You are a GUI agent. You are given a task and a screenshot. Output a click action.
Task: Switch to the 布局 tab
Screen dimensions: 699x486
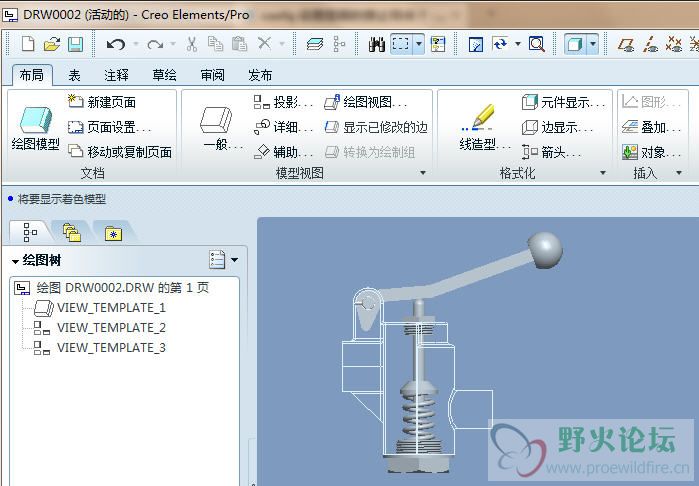pos(32,75)
